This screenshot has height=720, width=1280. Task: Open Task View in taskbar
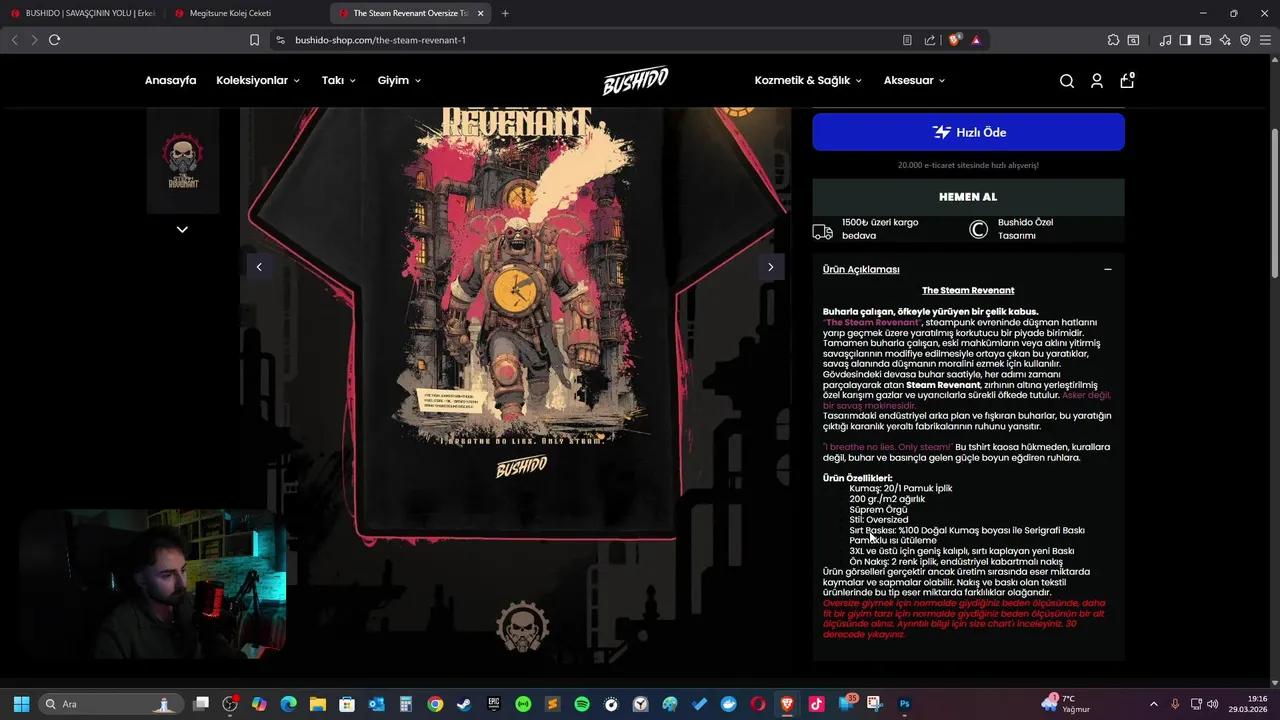[x=201, y=704]
